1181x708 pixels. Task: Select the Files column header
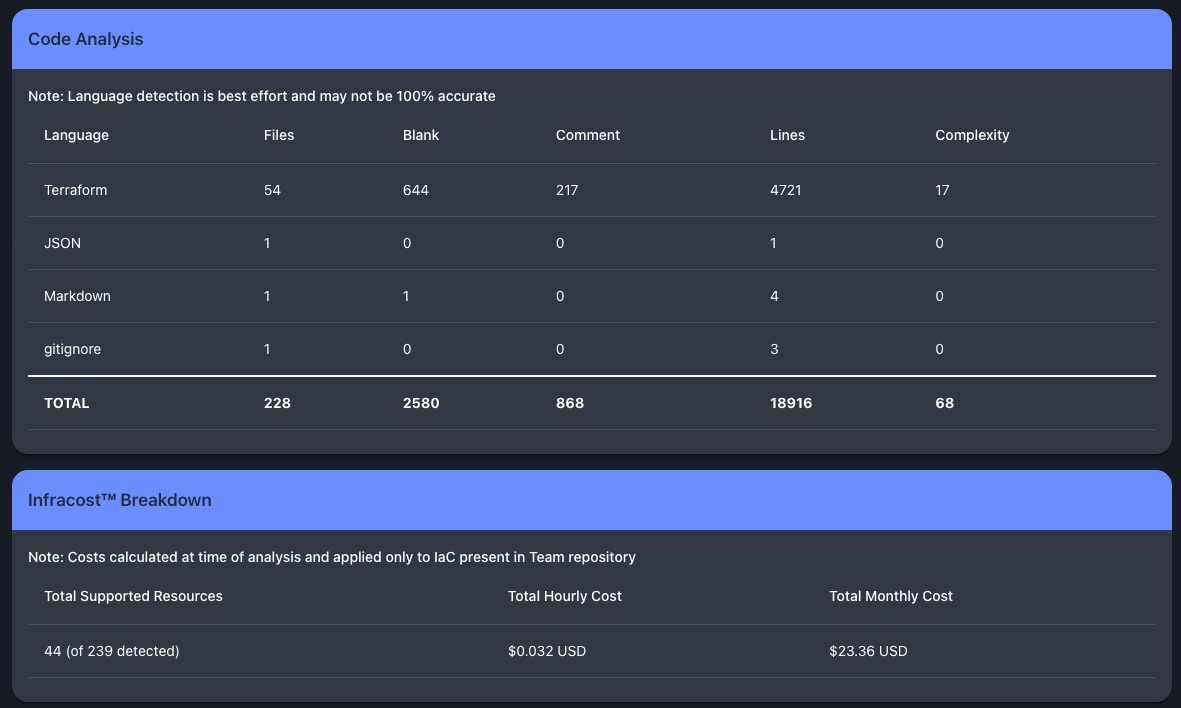[279, 135]
